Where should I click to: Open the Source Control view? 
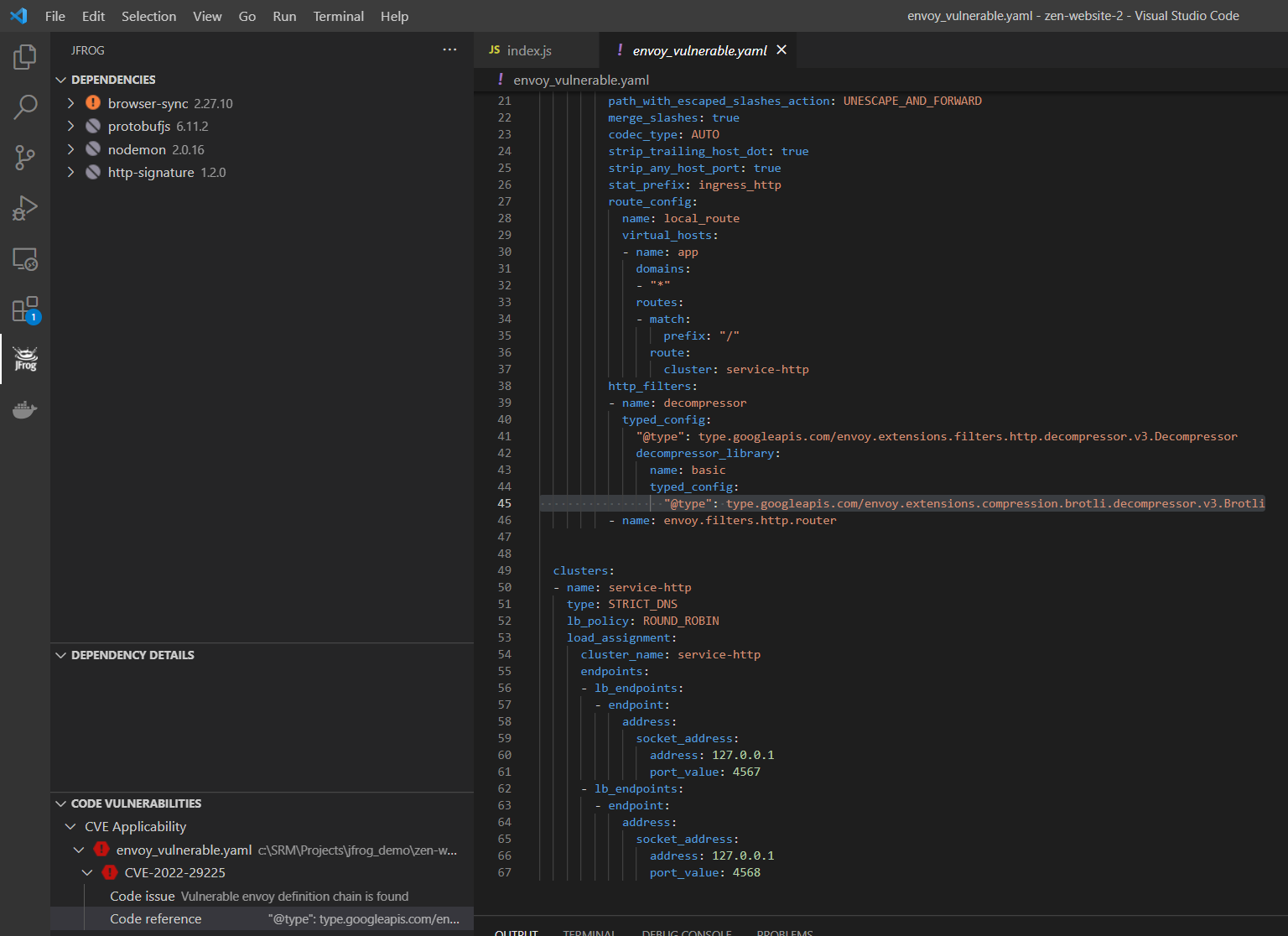[x=24, y=158]
